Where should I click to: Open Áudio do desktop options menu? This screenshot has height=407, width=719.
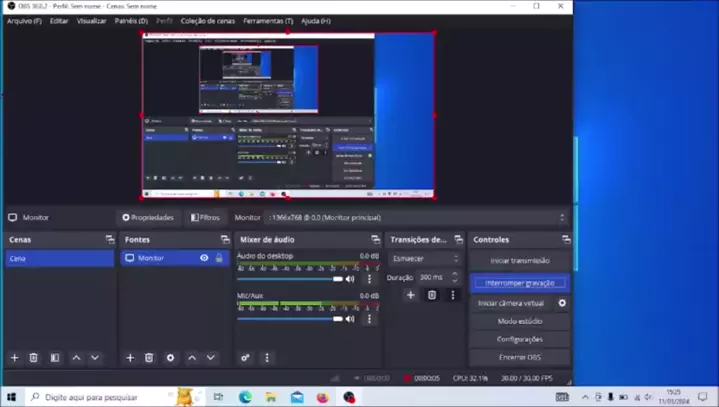(369, 279)
